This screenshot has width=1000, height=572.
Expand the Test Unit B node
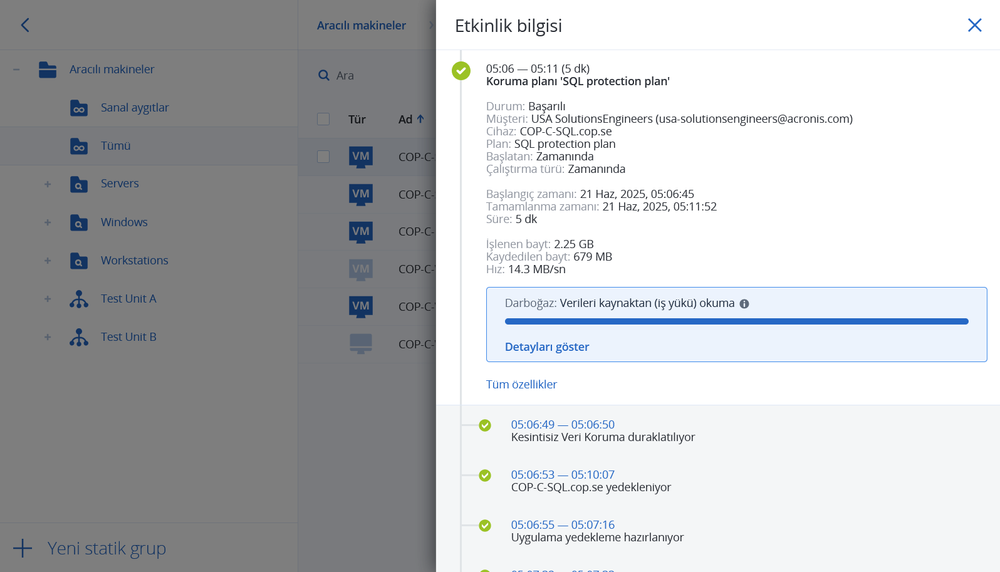47,337
